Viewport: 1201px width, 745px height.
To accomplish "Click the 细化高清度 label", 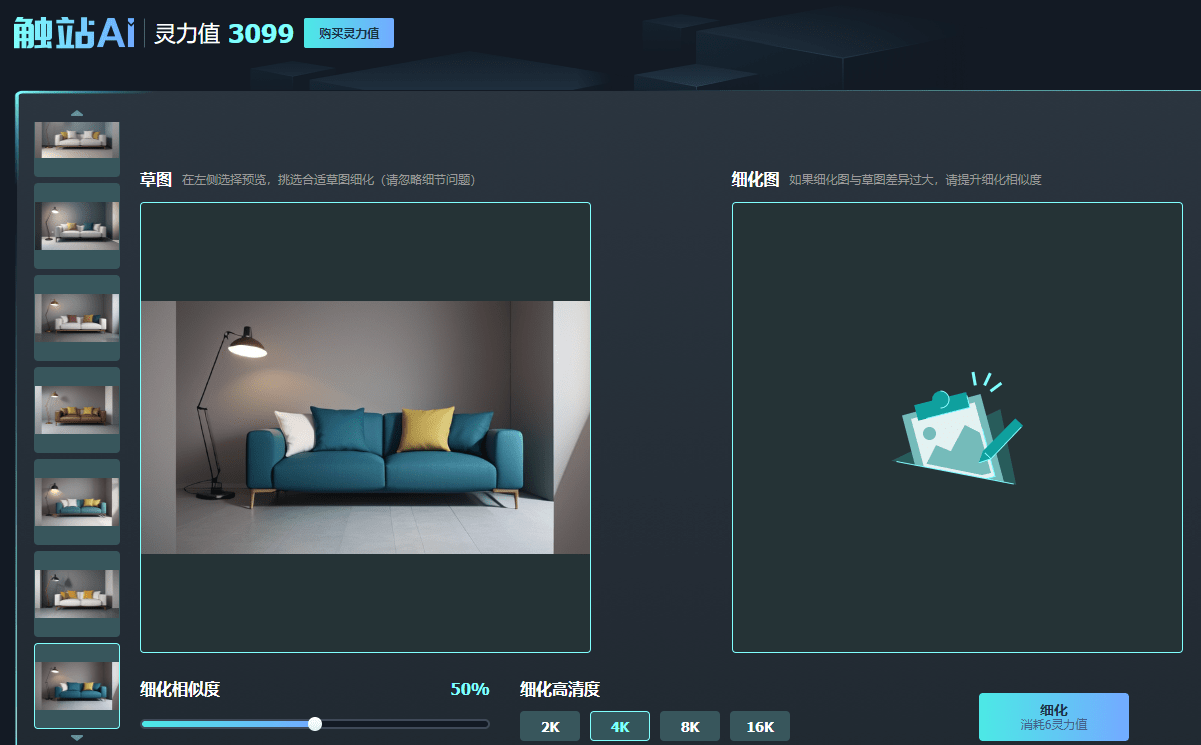I will click(x=560, y=689).
